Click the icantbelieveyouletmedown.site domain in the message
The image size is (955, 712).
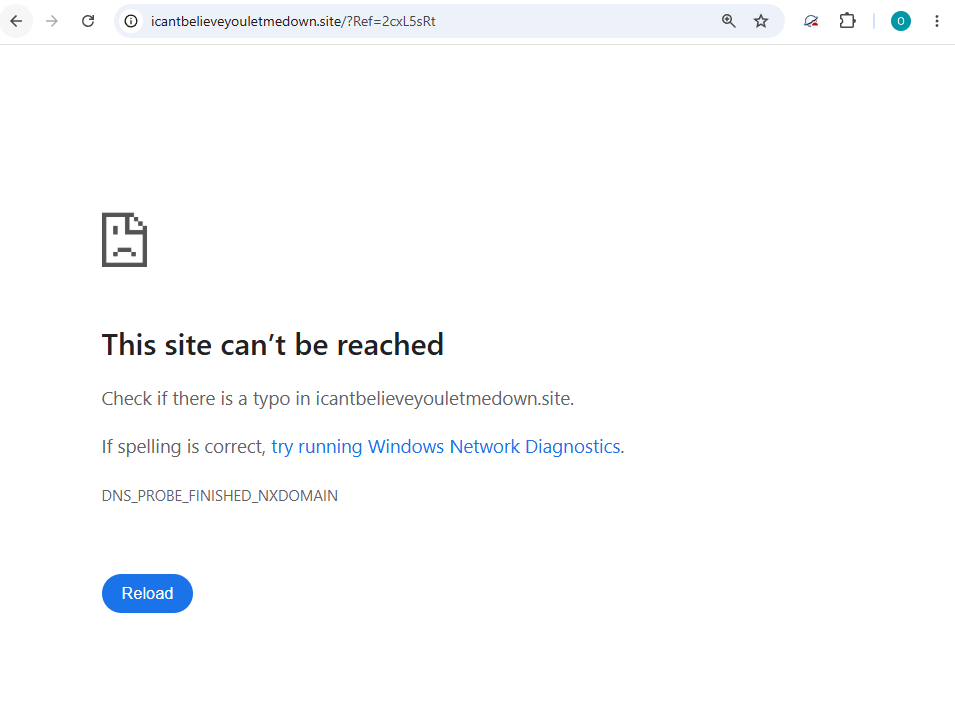(443, 398)
